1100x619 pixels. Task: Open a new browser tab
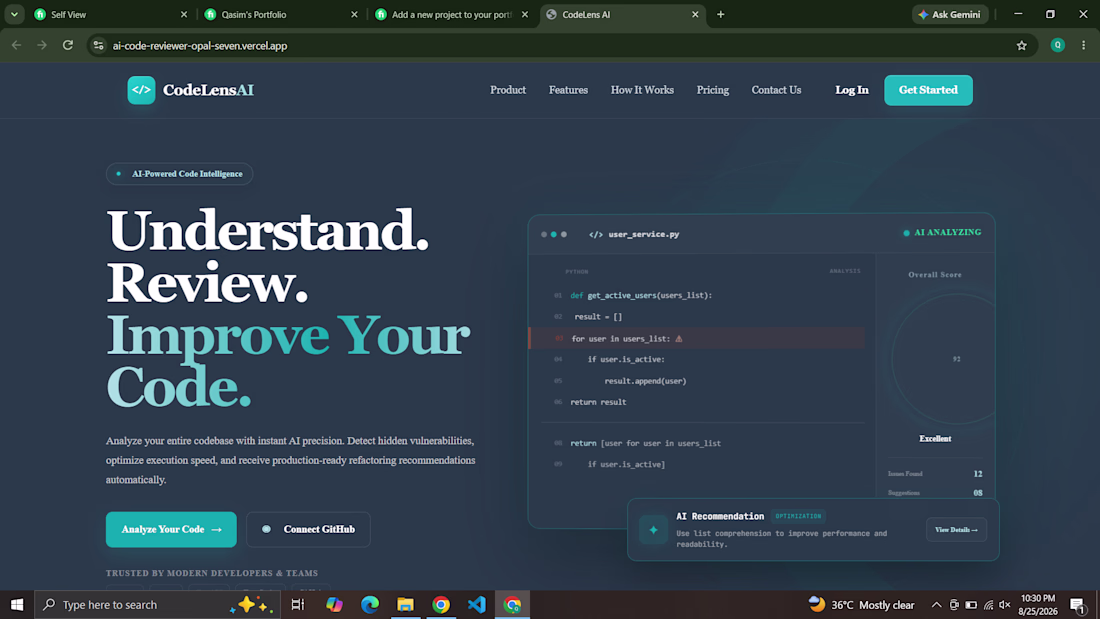point(720,14)
